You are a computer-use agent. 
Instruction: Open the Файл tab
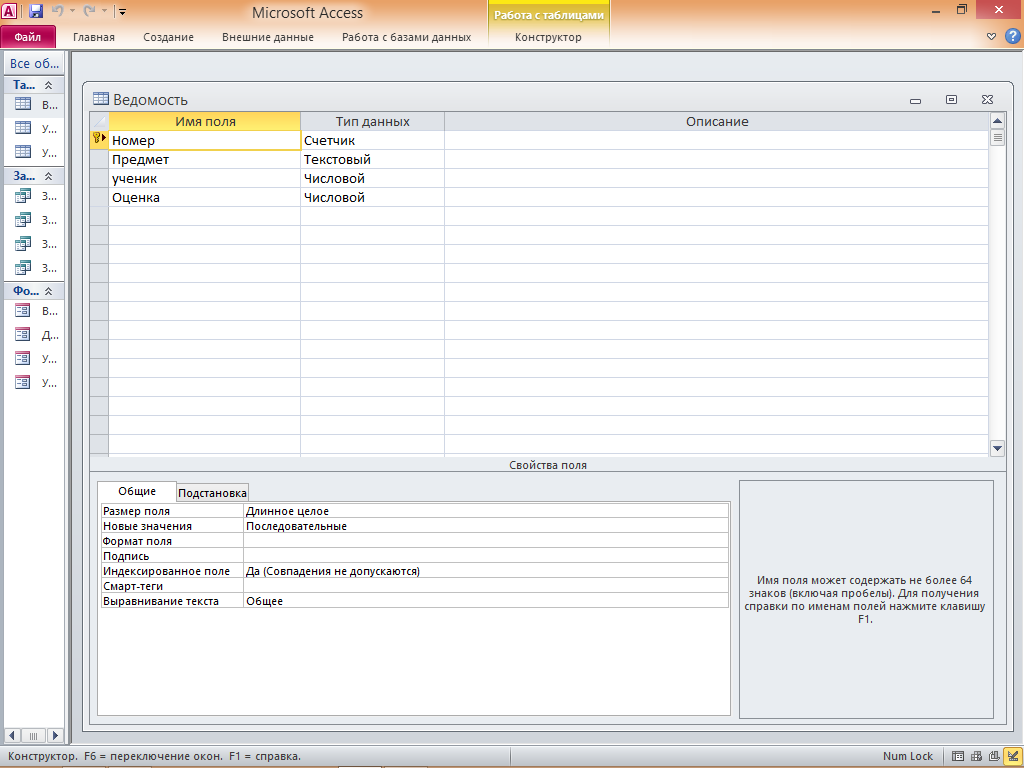[28, 37]
